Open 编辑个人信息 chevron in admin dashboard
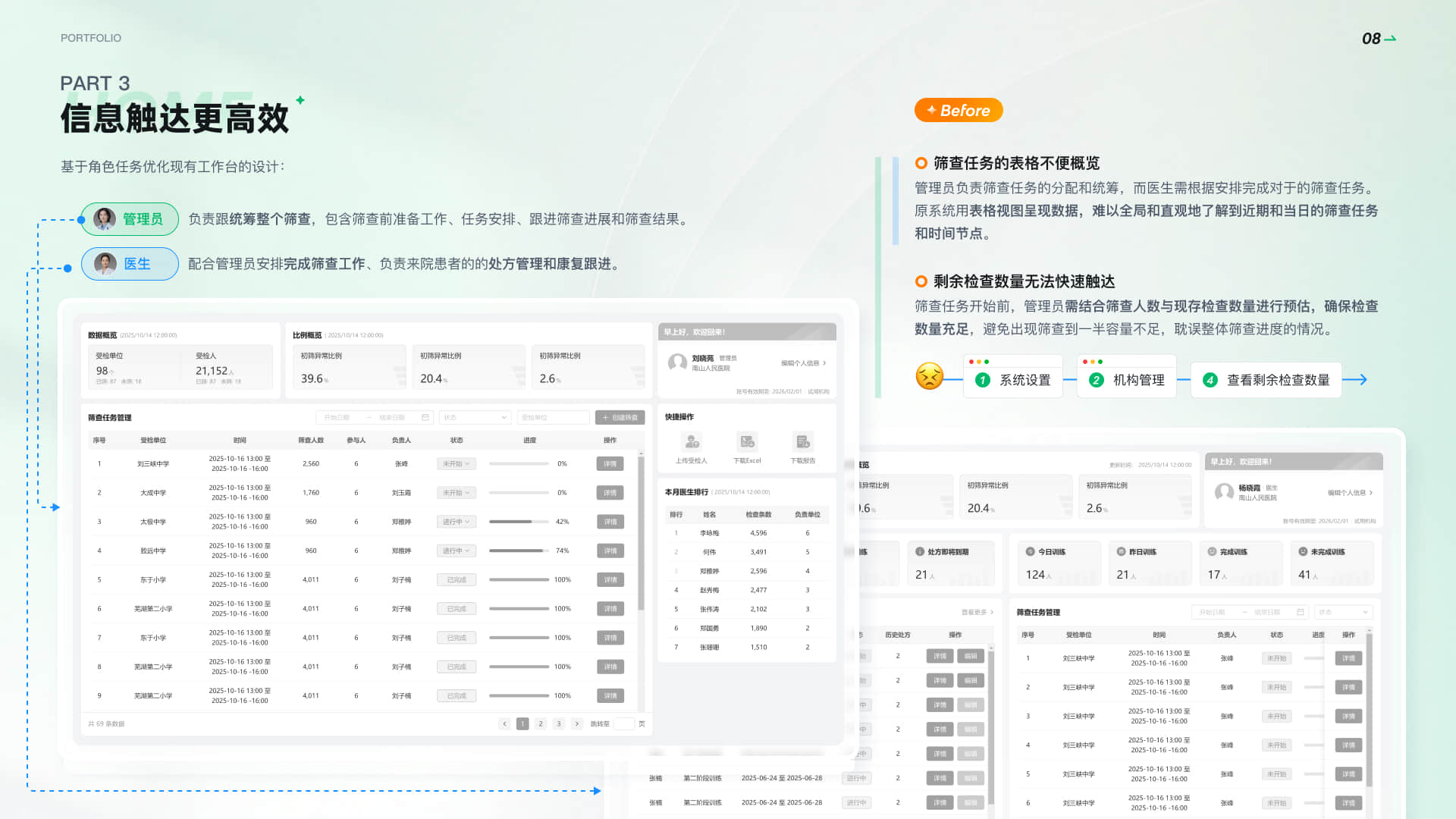 tap(824, 363)
